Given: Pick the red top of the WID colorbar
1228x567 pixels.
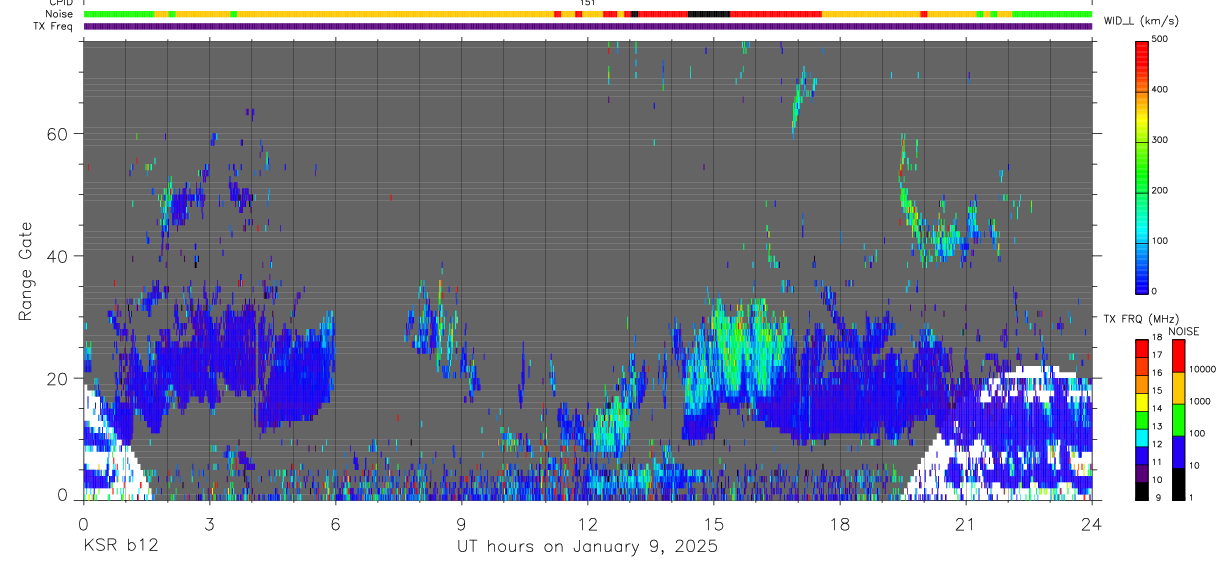Looking at the screenshot, I should tap(1141, 50).
